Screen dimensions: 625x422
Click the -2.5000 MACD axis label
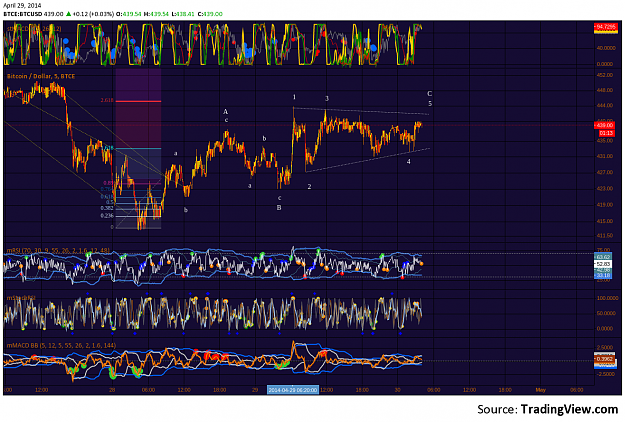[x=605, y=374]
